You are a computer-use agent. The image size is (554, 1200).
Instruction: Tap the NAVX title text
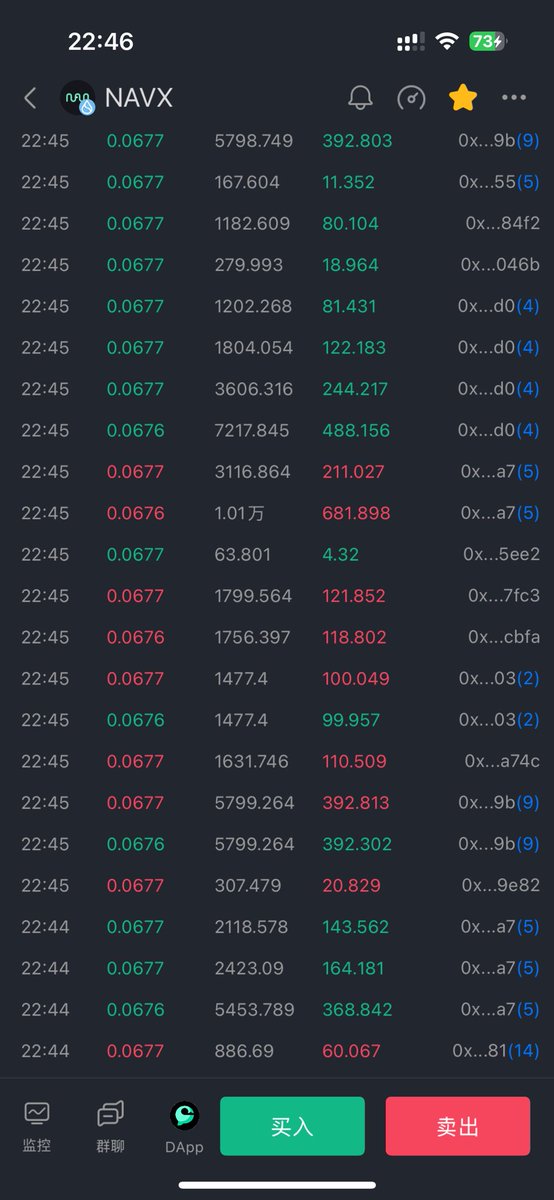139,98
